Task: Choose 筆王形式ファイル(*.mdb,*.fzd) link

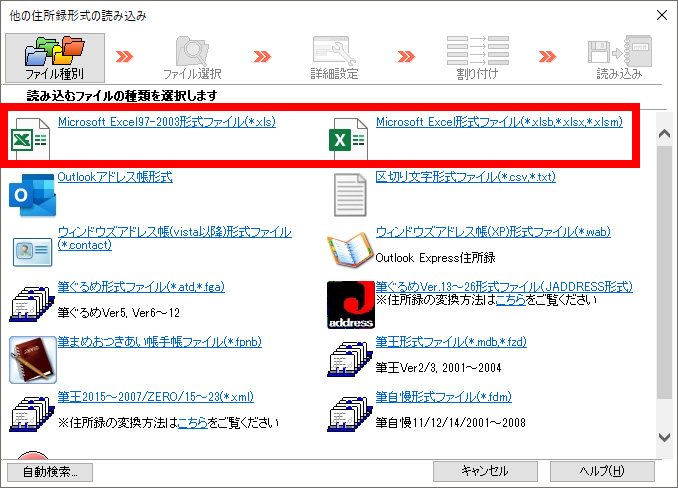Action: (451, 342)
